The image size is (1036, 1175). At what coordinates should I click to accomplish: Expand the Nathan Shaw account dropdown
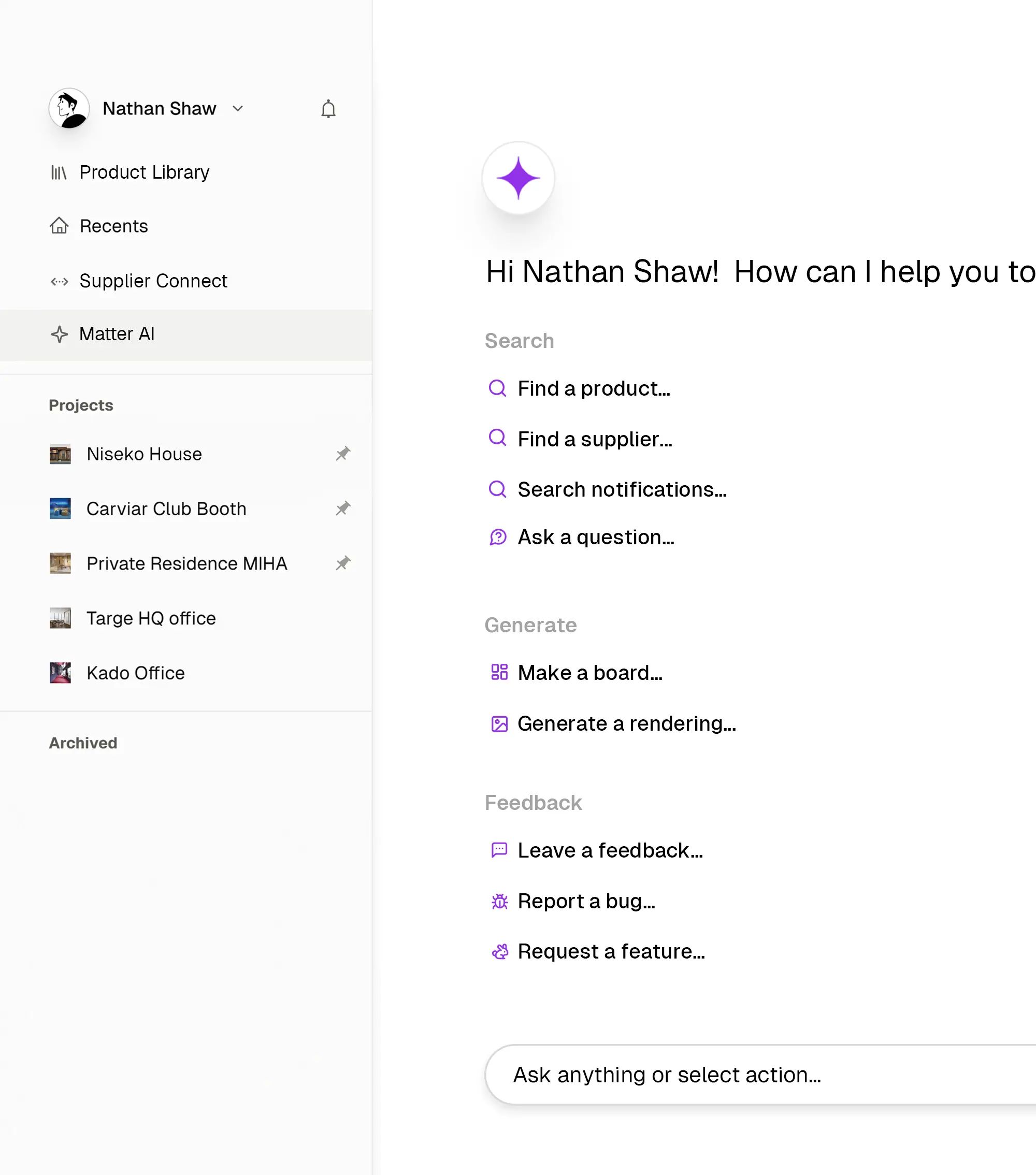point(237,109)
